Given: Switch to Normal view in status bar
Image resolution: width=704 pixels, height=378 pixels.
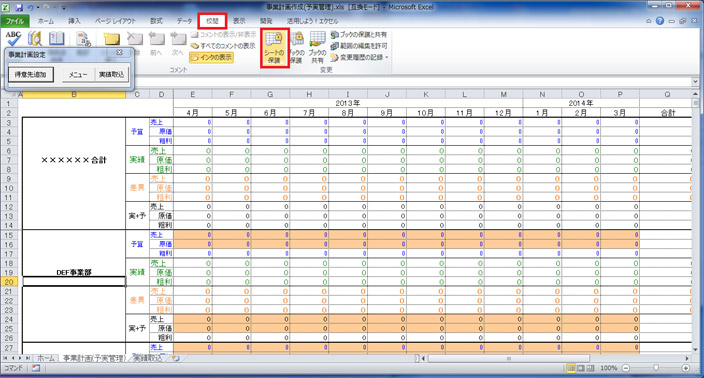Looking at the screenshot, I should coord(571,368).
